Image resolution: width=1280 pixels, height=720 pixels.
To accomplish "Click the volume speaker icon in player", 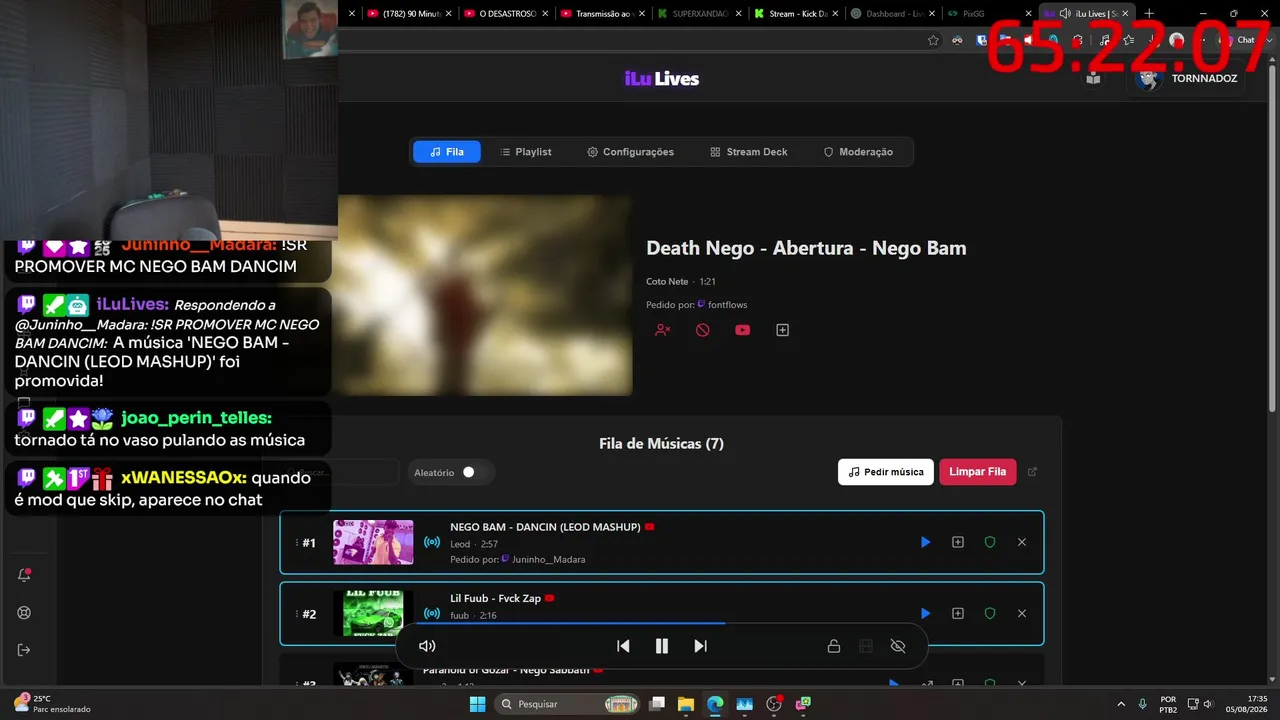I will click(x=427, y=646).
